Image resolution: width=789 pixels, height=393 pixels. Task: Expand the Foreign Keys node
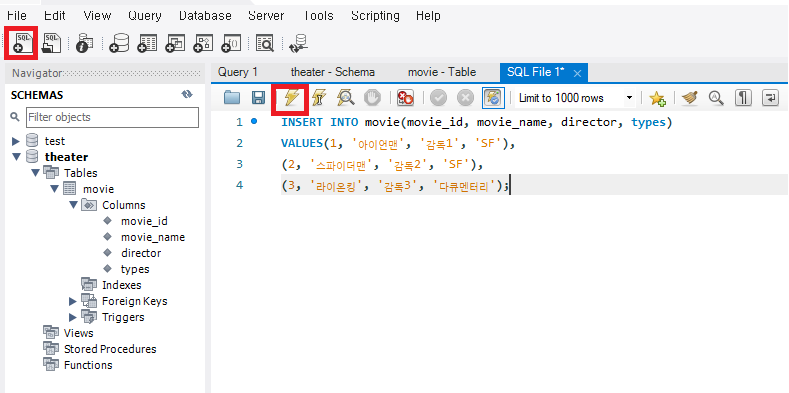[x=73, y=301]
